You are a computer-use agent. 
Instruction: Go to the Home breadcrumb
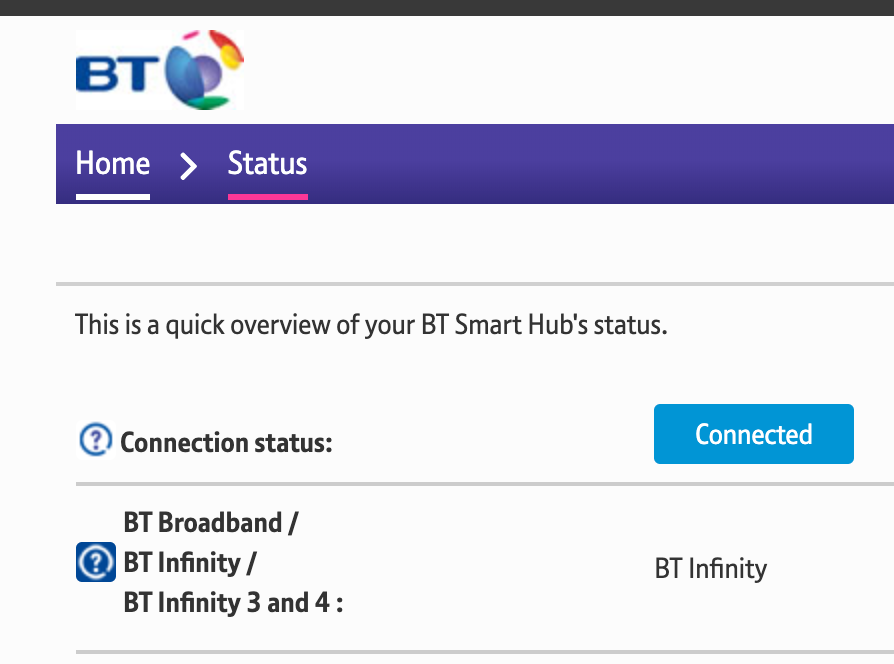(x=113, y=163)
